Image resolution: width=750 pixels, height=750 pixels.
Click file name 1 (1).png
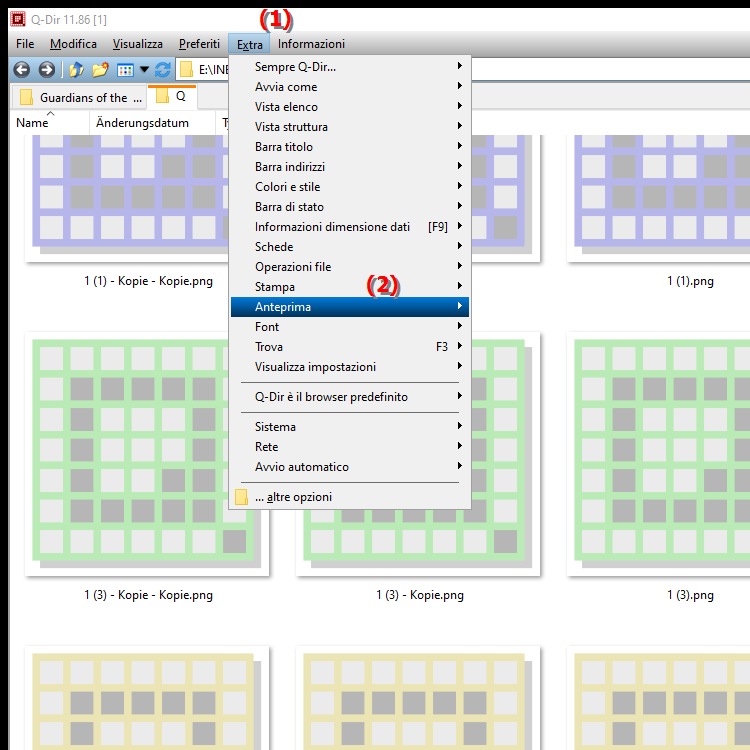point(690,281)
